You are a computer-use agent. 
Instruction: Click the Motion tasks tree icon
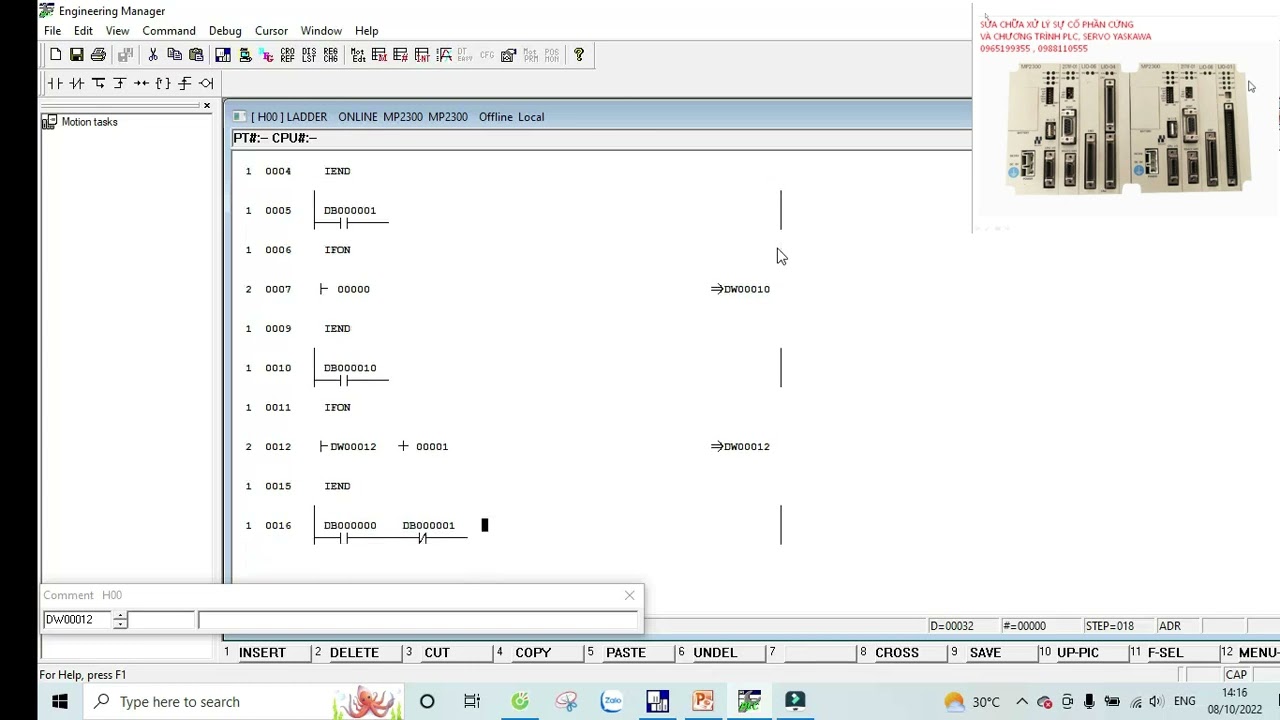click(49, 122)
